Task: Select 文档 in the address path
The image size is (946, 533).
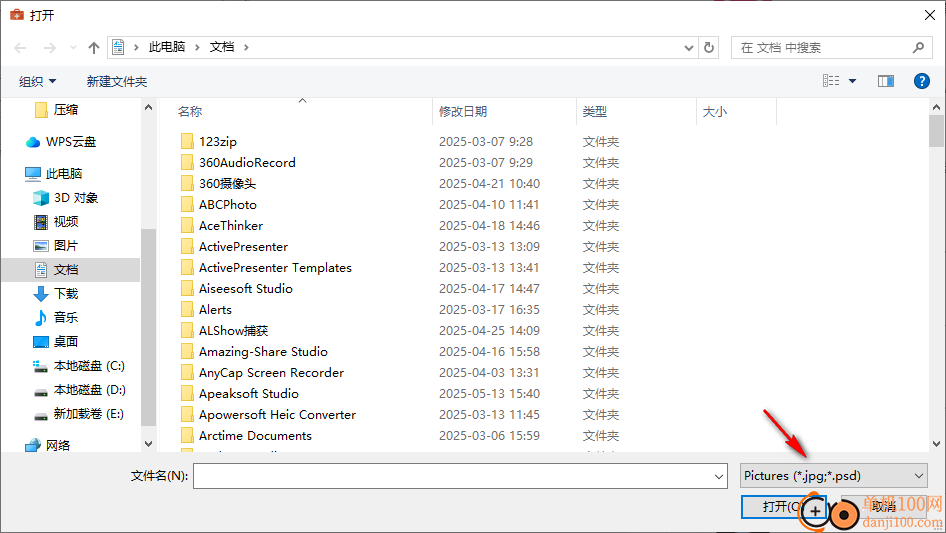Action: pyautogui.click(x=221, y=47)
